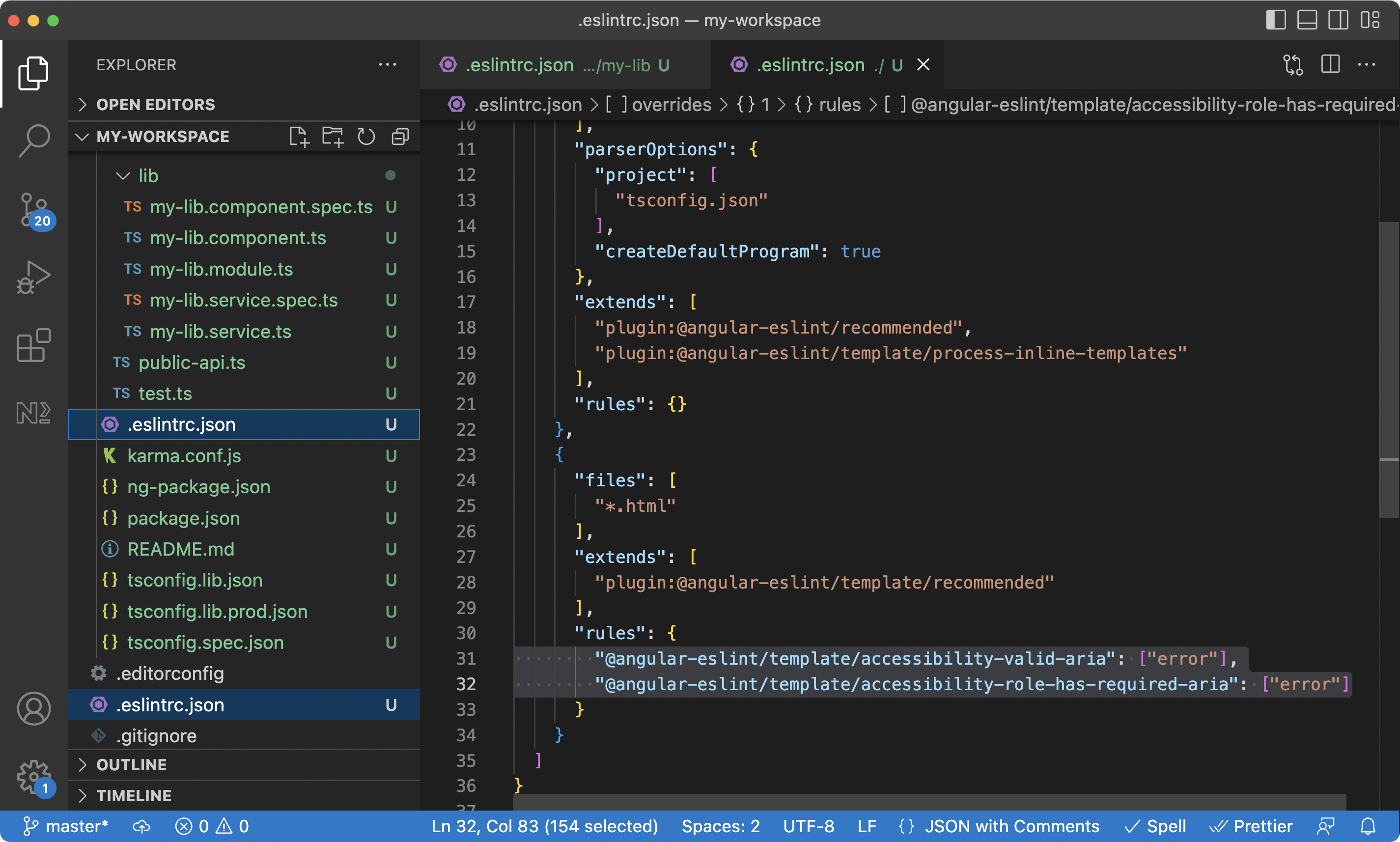Click New File icon in explorer header
This screenshot has width=1400, height=842.
click(299, 137)
